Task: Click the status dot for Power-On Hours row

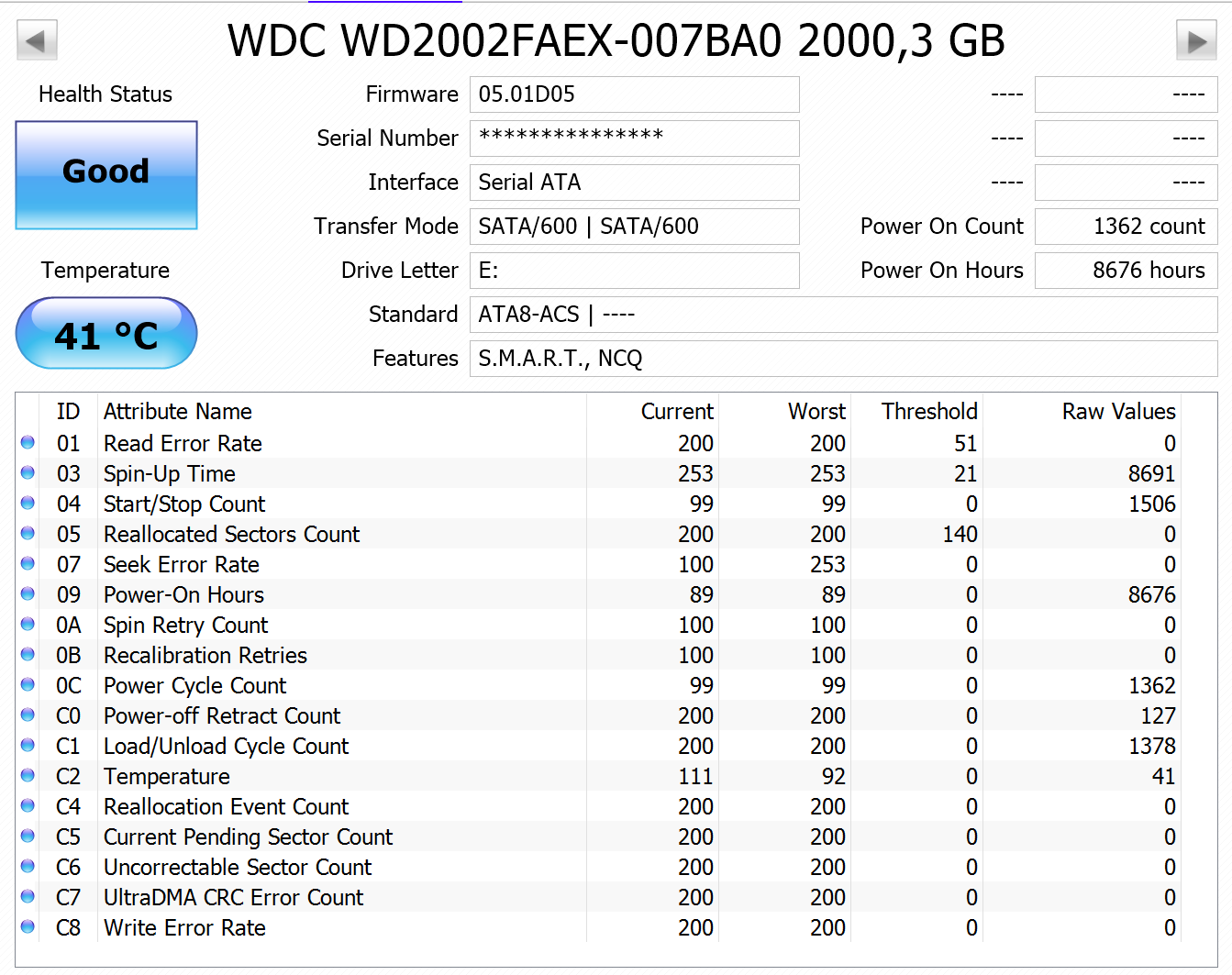Action: click(x=28, y=593)
